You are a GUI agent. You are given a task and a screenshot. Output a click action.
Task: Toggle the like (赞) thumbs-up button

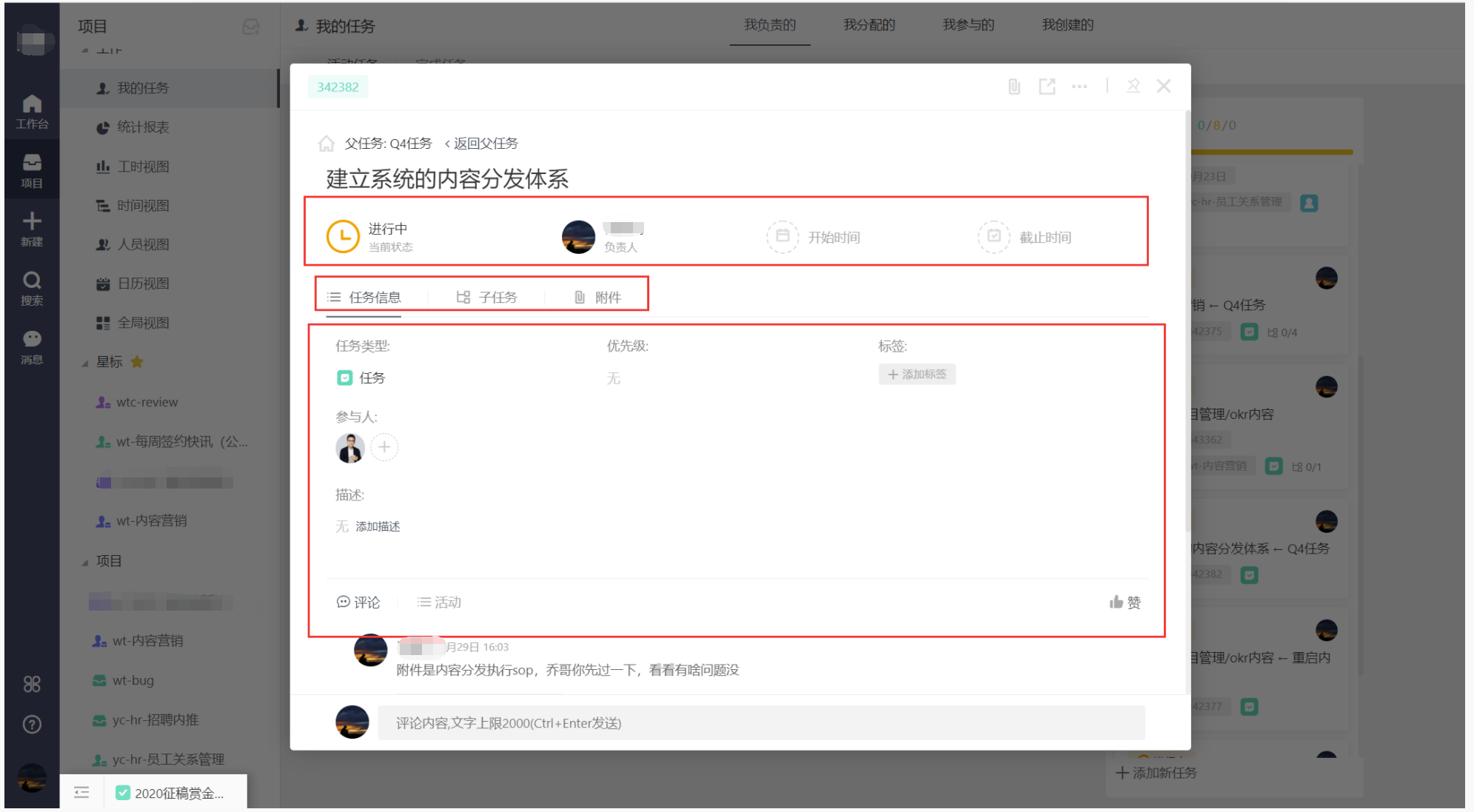coord(1125,603)
